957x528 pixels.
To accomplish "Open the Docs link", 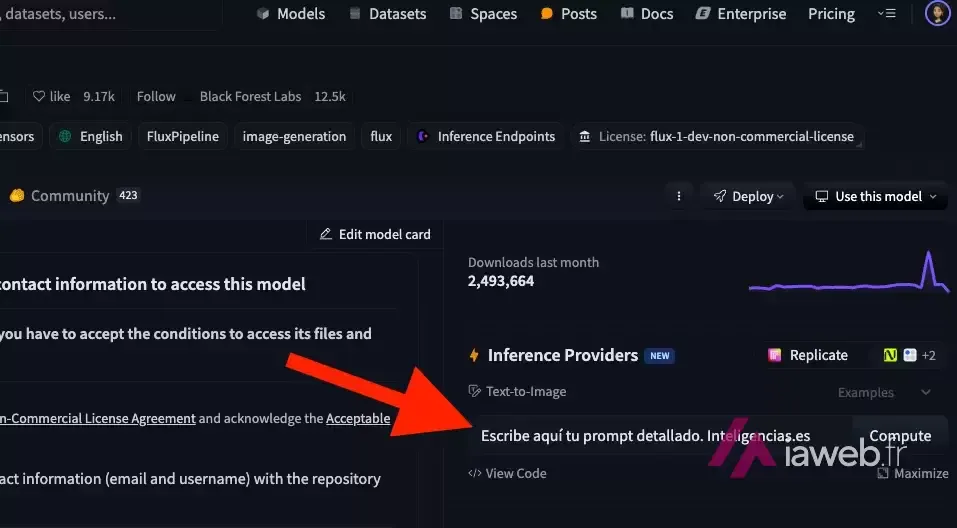I will tap(646, 13).
